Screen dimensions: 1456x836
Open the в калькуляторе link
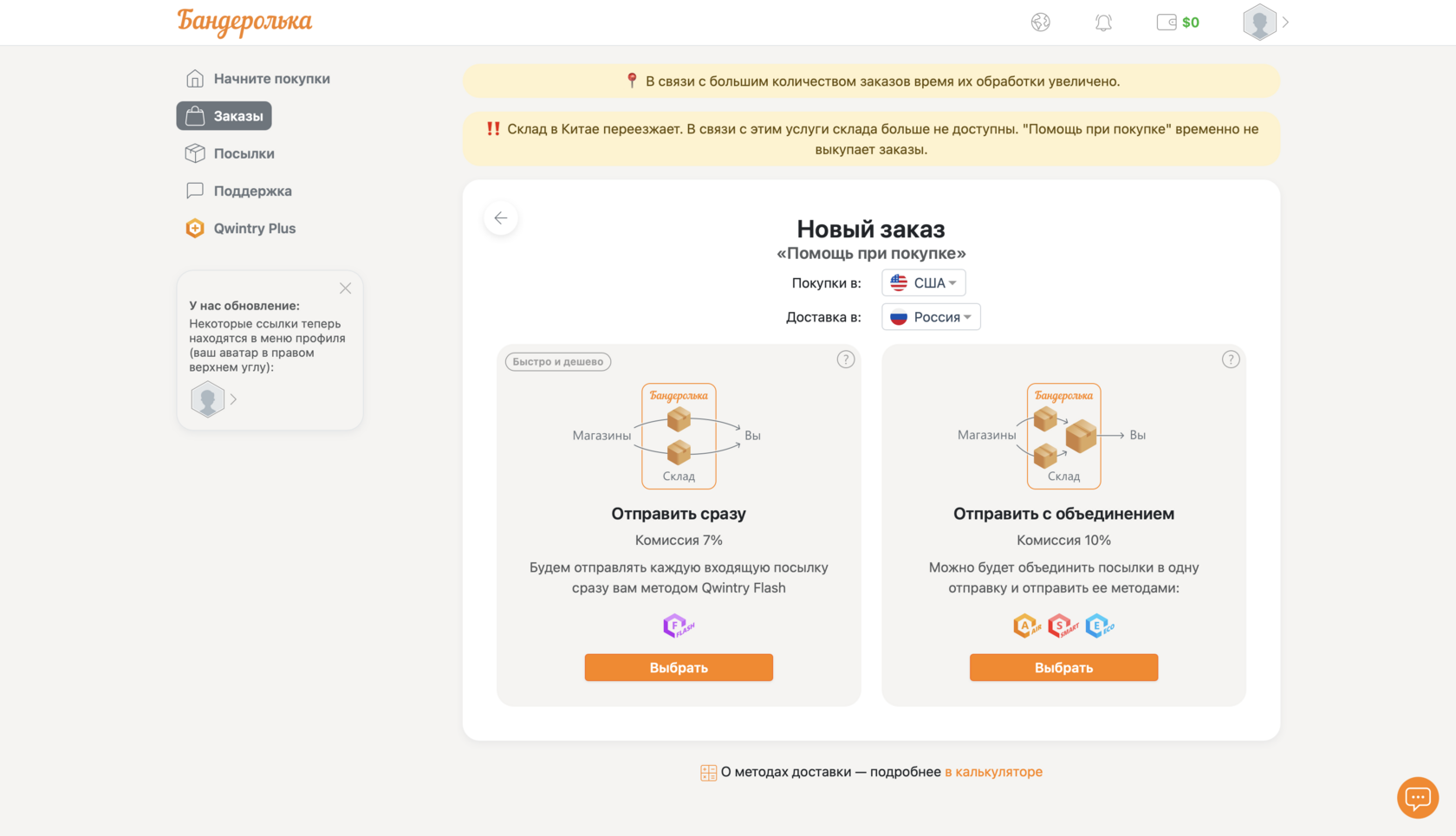[x=993, y=772]
